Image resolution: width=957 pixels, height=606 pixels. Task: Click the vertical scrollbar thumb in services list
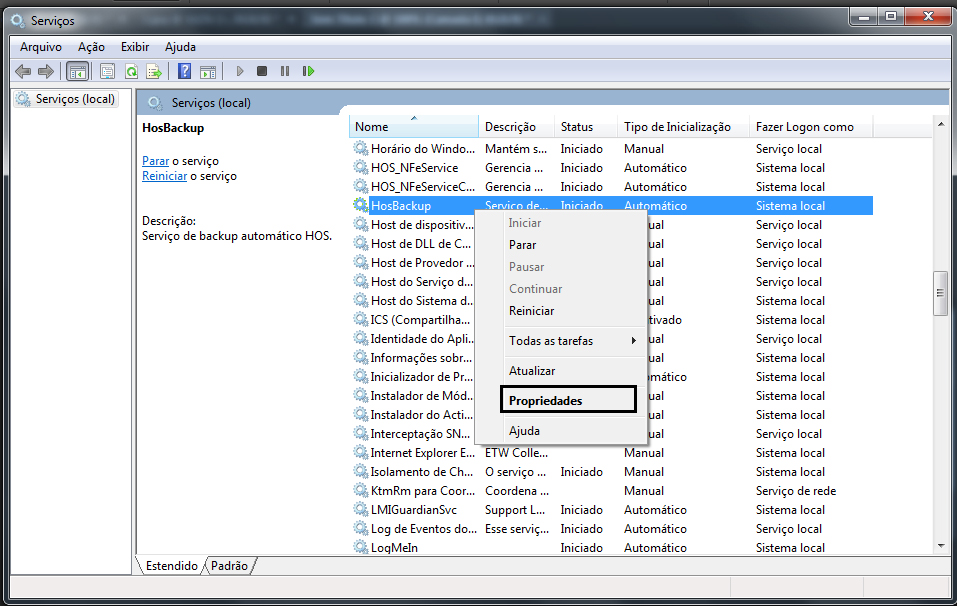(940, 293)
